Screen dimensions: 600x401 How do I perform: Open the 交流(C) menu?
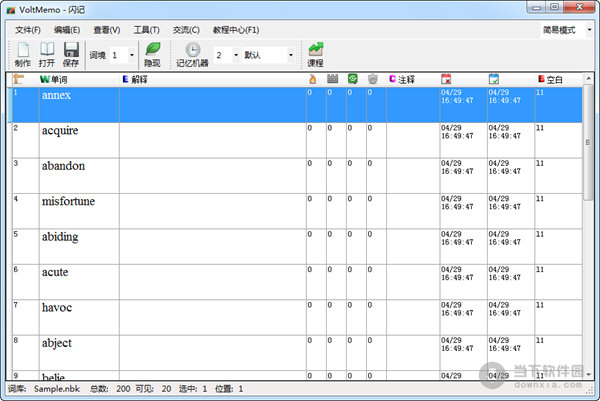coord(186,30)
